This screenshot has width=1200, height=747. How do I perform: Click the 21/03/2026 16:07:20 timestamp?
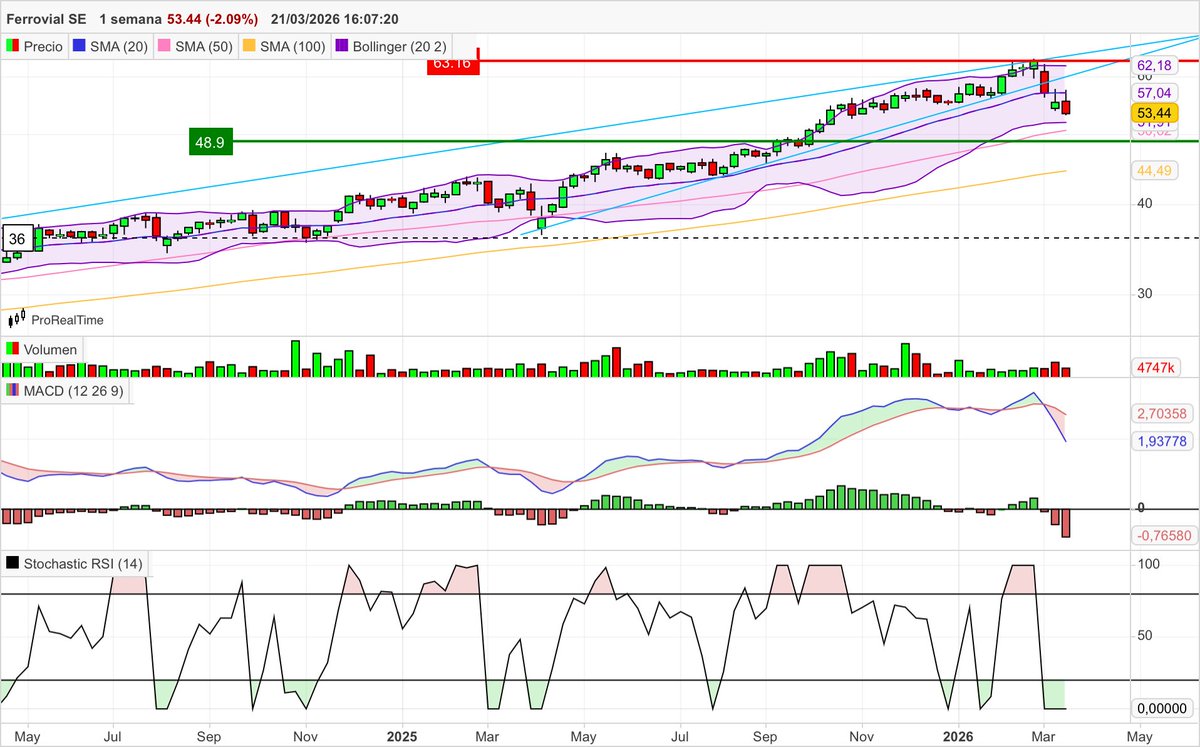(x=335, y=19)
